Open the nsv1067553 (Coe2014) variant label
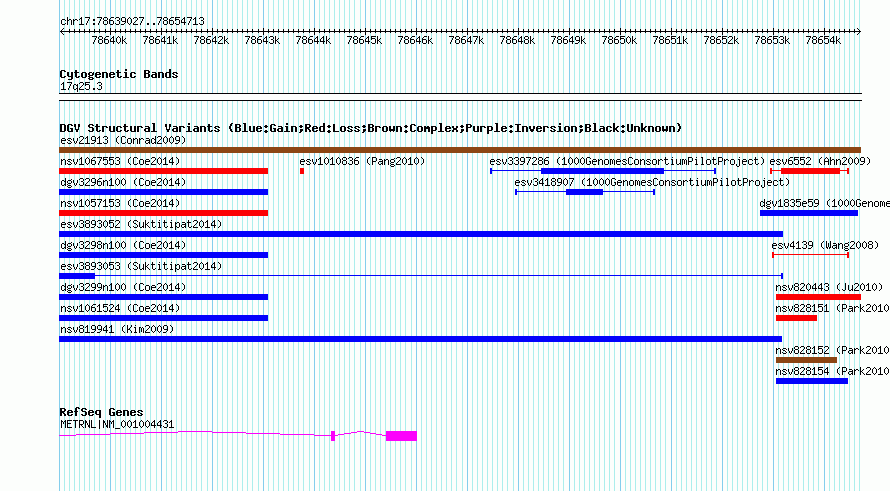 coord(120,162)
